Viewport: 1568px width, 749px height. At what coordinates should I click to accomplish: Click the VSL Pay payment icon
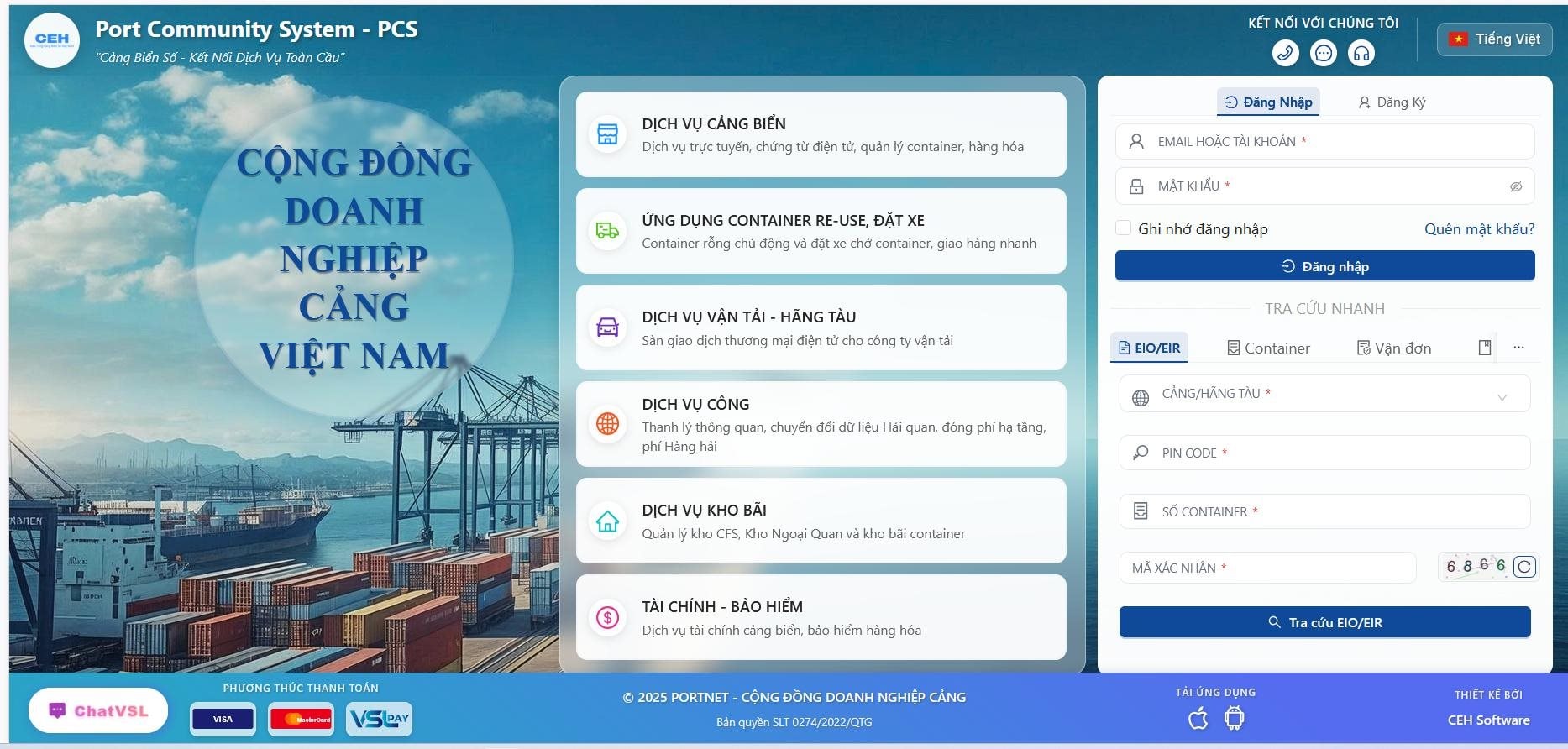coord(379,719)
